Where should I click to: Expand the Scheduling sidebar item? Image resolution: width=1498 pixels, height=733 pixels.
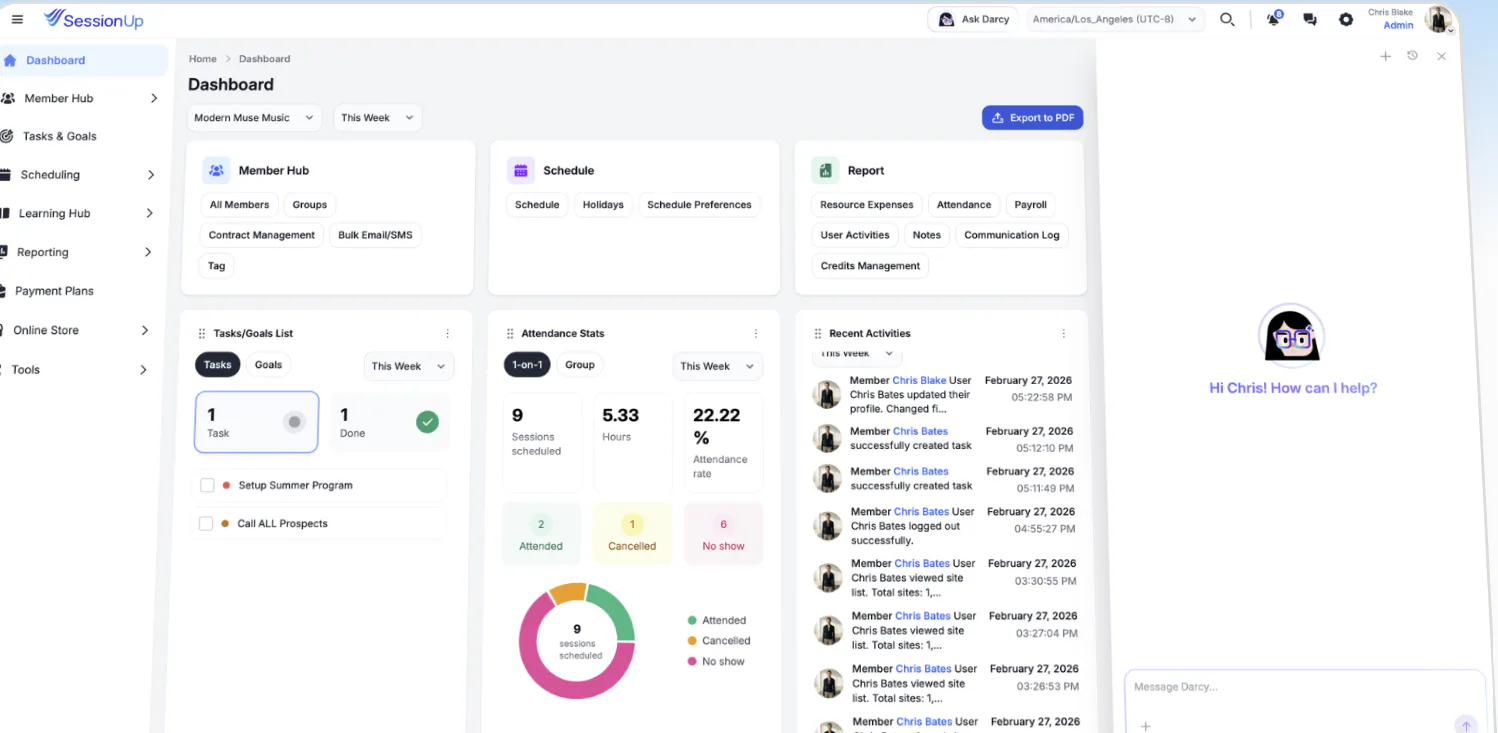pyautogui.click(x=78, y=175)
